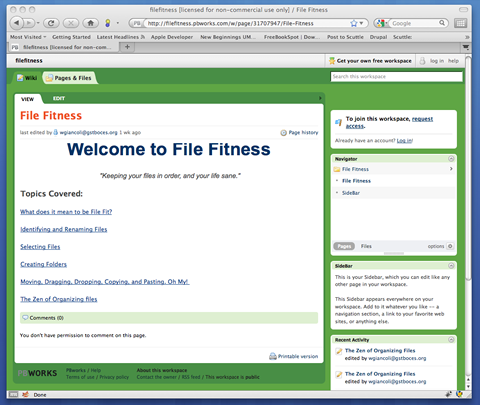480x405 pixels.
Task: Switch to the Wiki tab
Action: pyautogui.click(x=27, y=78)
